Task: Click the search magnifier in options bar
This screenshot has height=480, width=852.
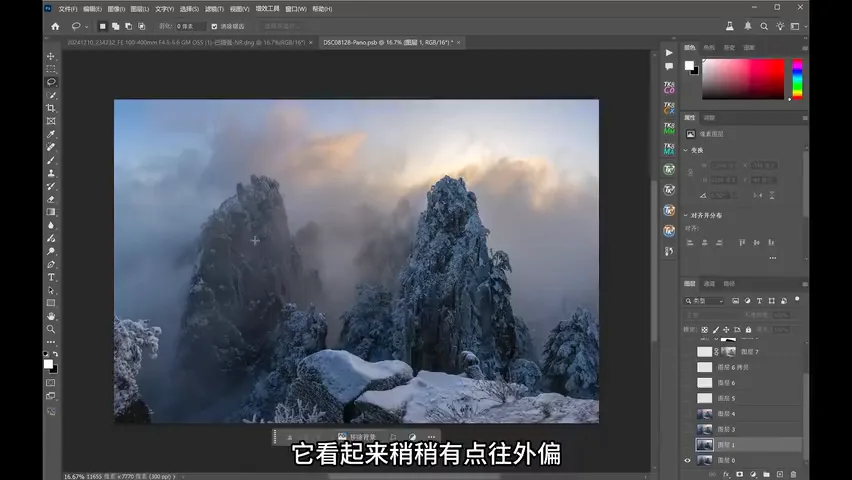Action: 764,26
